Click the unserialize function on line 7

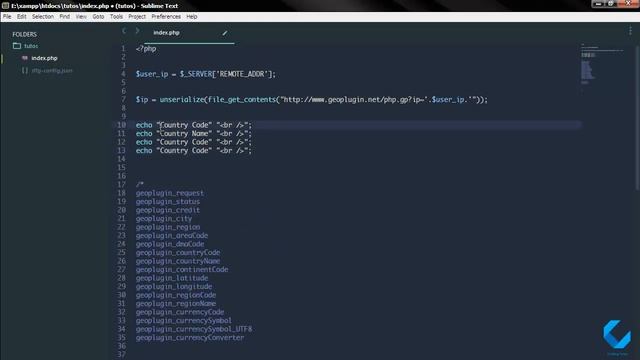(x=182, y=100)
